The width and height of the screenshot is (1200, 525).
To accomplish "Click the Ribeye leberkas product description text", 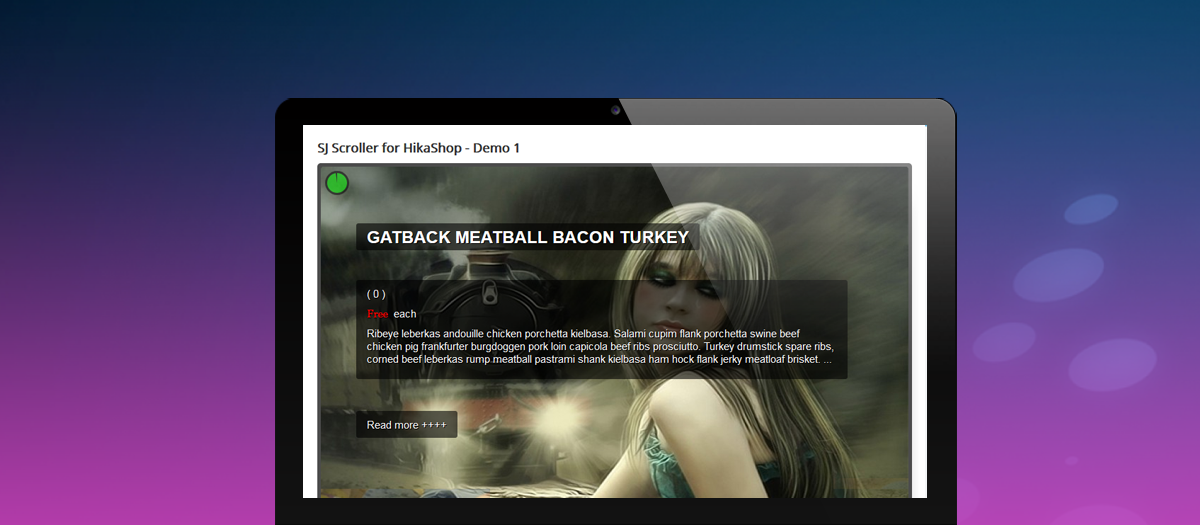I will 600,346.
